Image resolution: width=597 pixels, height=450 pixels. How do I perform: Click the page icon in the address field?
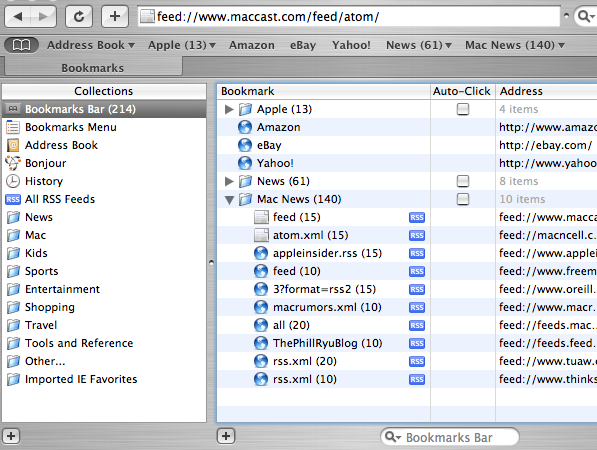[x=147, y=16]
